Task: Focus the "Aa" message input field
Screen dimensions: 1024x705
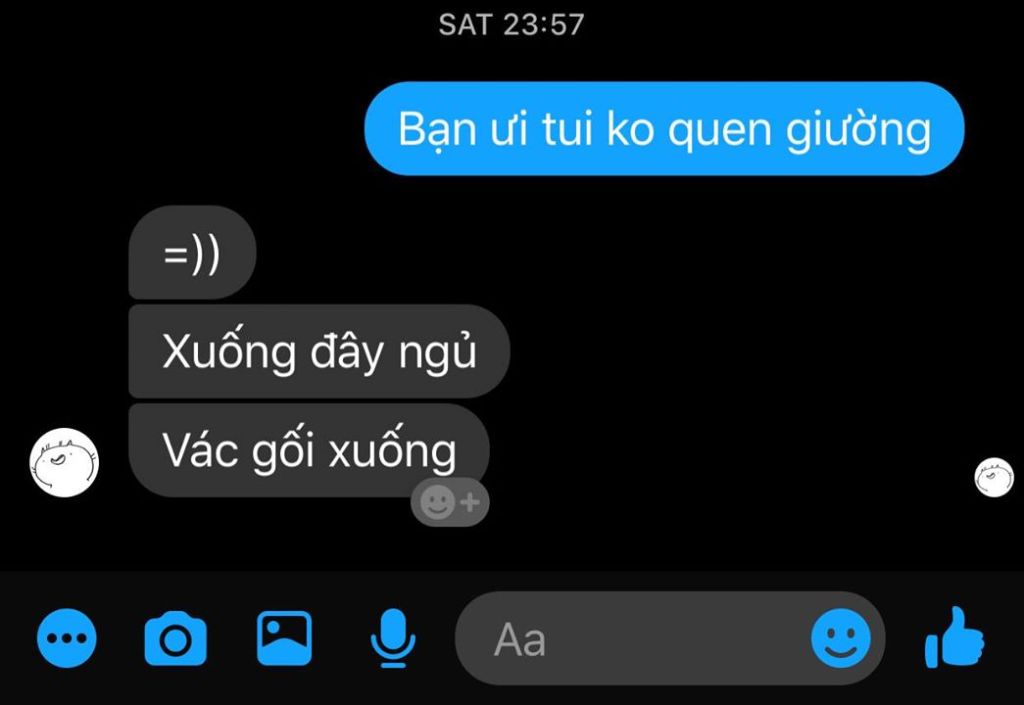Action: click(669, 638)
